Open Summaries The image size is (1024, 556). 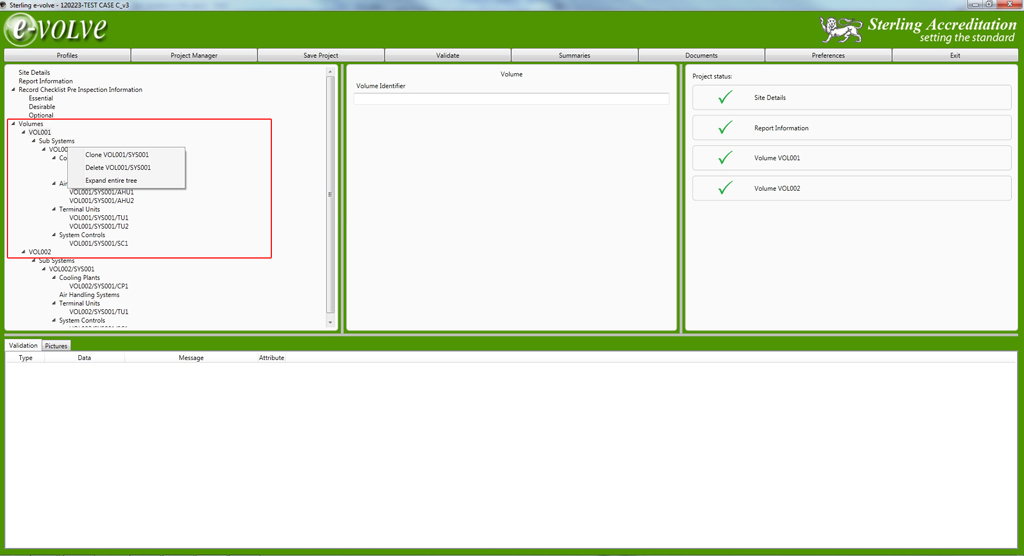574,56
